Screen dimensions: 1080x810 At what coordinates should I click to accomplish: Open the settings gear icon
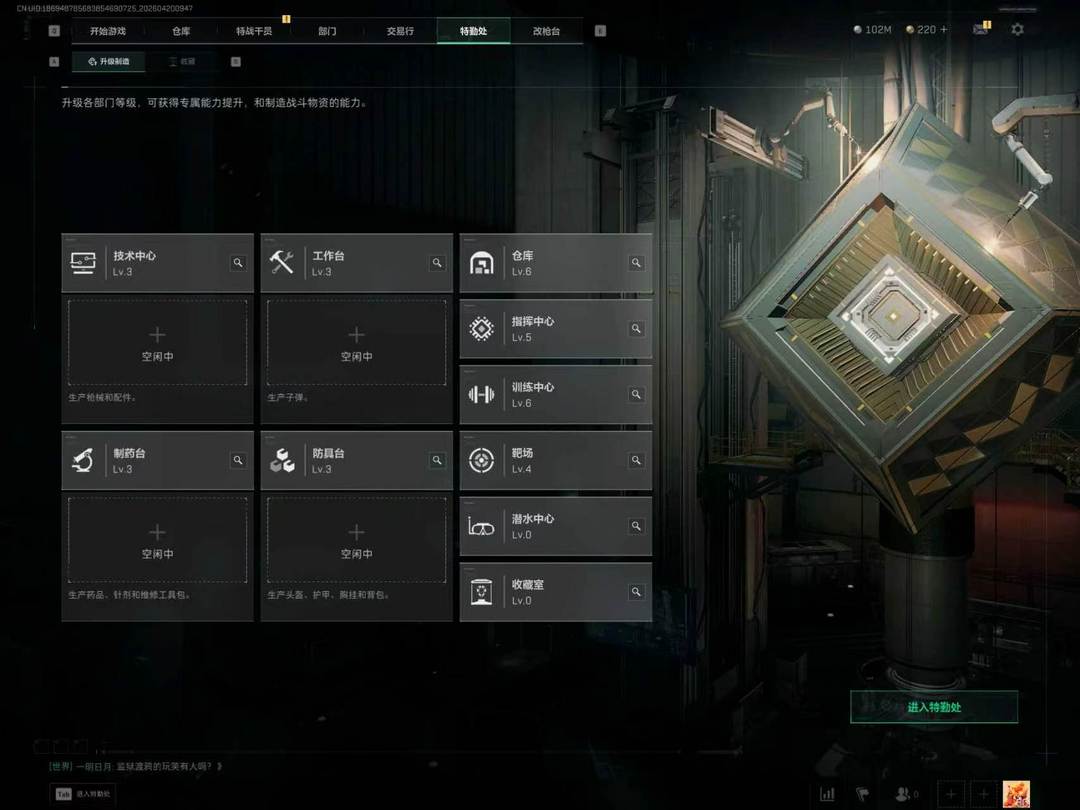pyautogui.click(x=1017, y=30)
